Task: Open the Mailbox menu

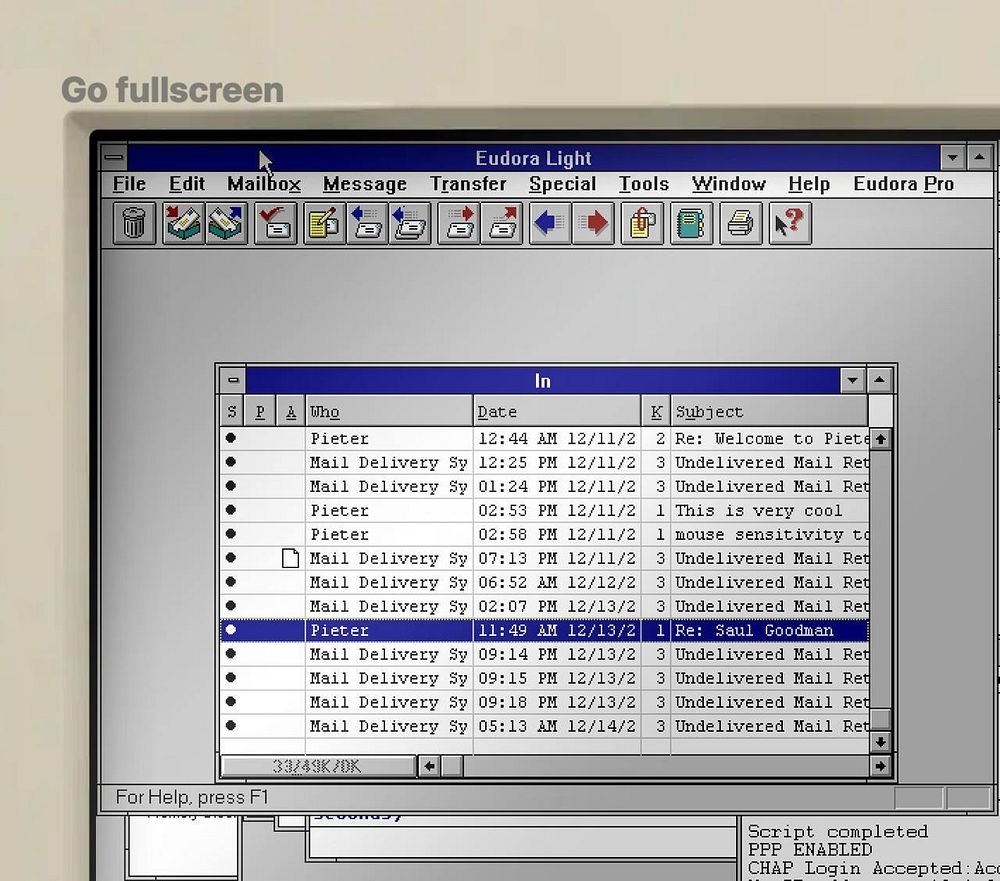Action: point(264,184)
